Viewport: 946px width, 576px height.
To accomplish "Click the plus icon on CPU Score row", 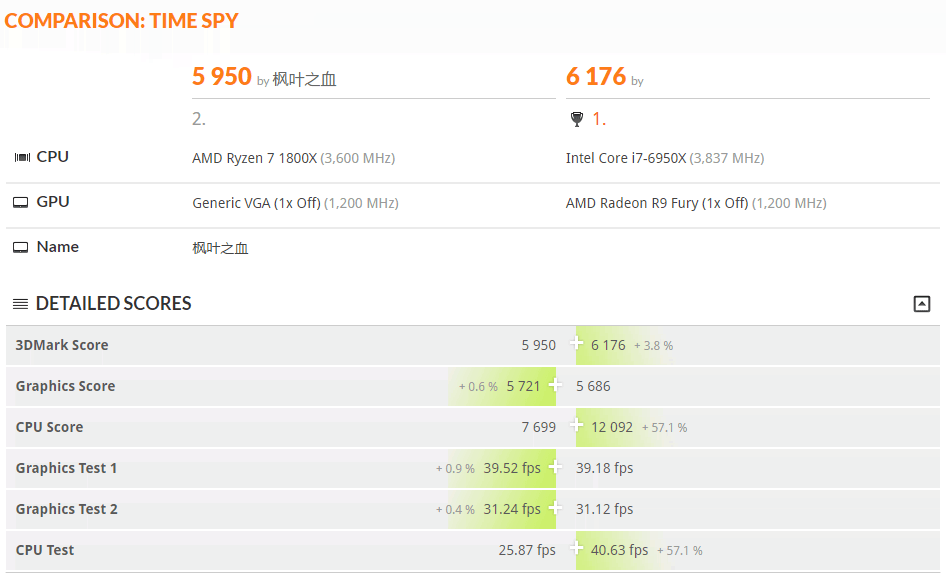I will pos(576,425).
